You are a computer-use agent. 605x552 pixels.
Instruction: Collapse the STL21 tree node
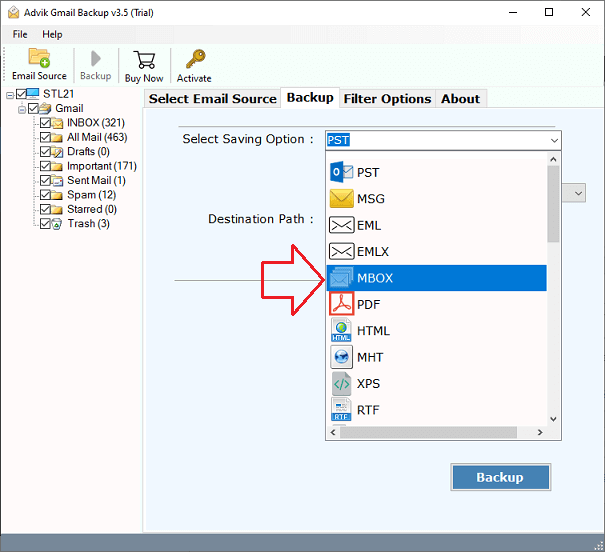point(10,95)
